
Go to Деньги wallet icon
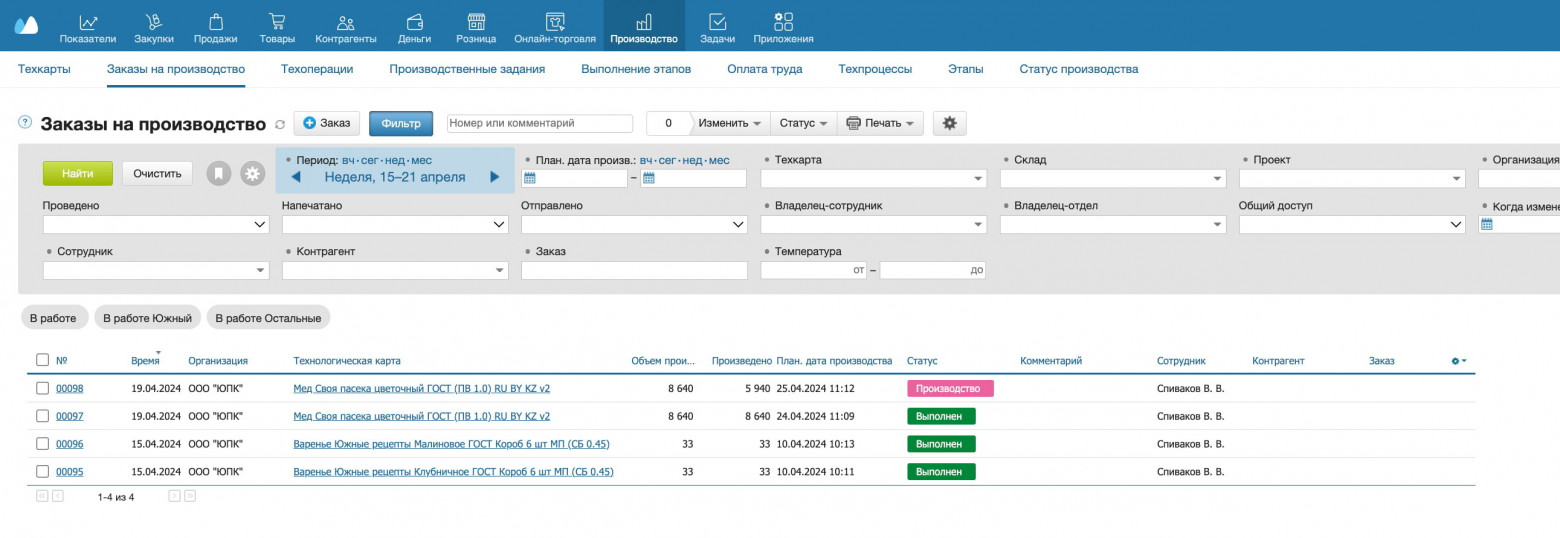[414, 22]
